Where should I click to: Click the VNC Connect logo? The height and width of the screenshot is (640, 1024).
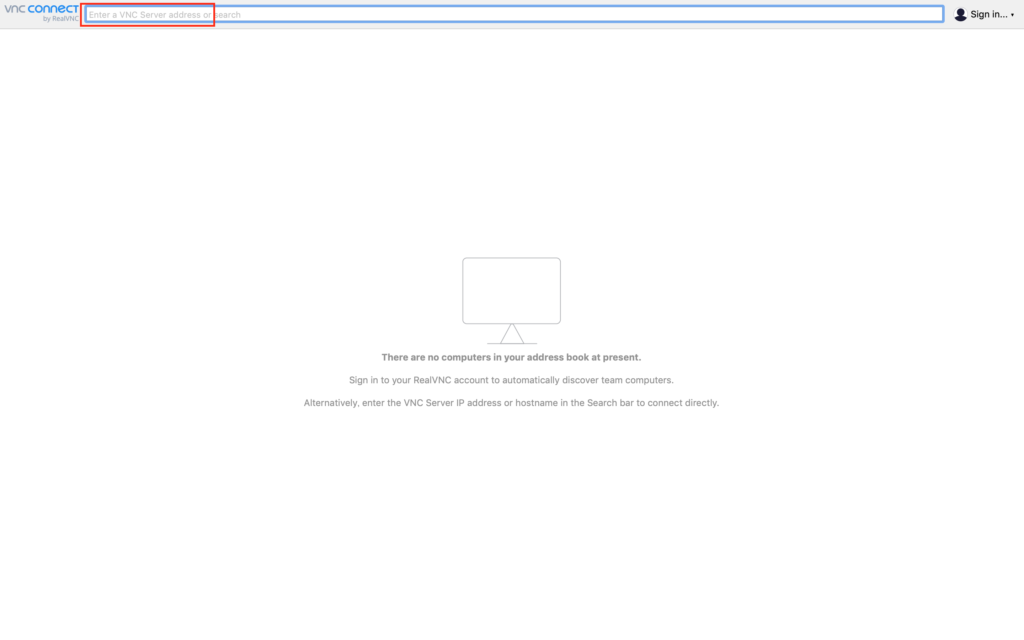pos(41,12)
